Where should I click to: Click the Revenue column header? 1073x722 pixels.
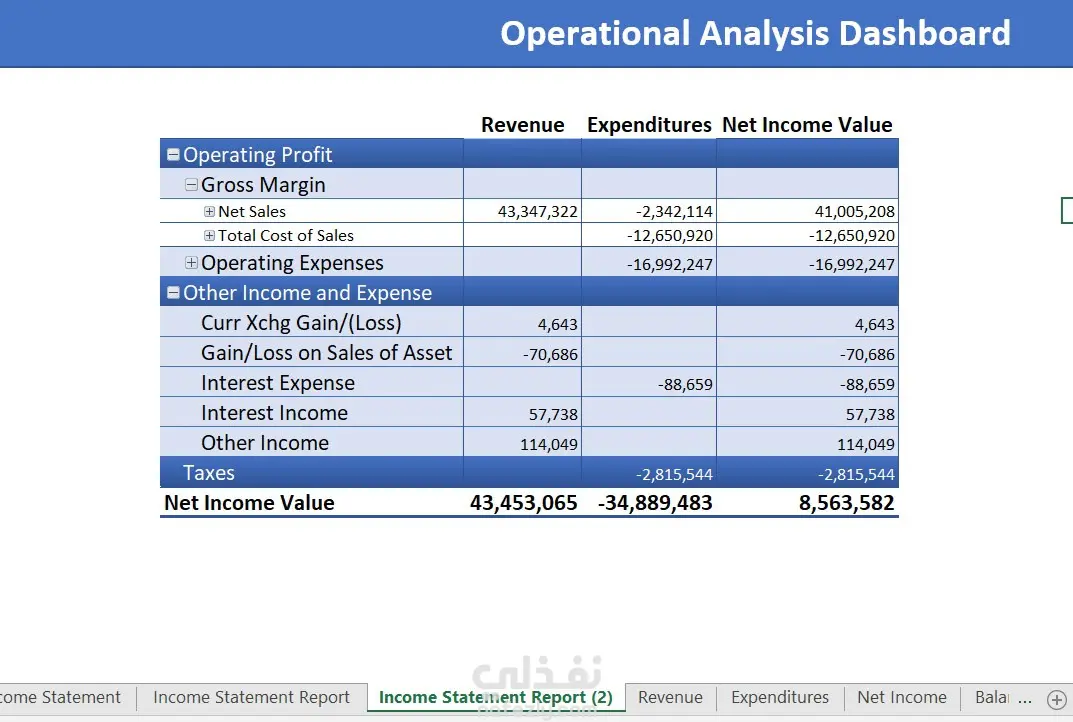pyautogui.click(x=523, y=125)
